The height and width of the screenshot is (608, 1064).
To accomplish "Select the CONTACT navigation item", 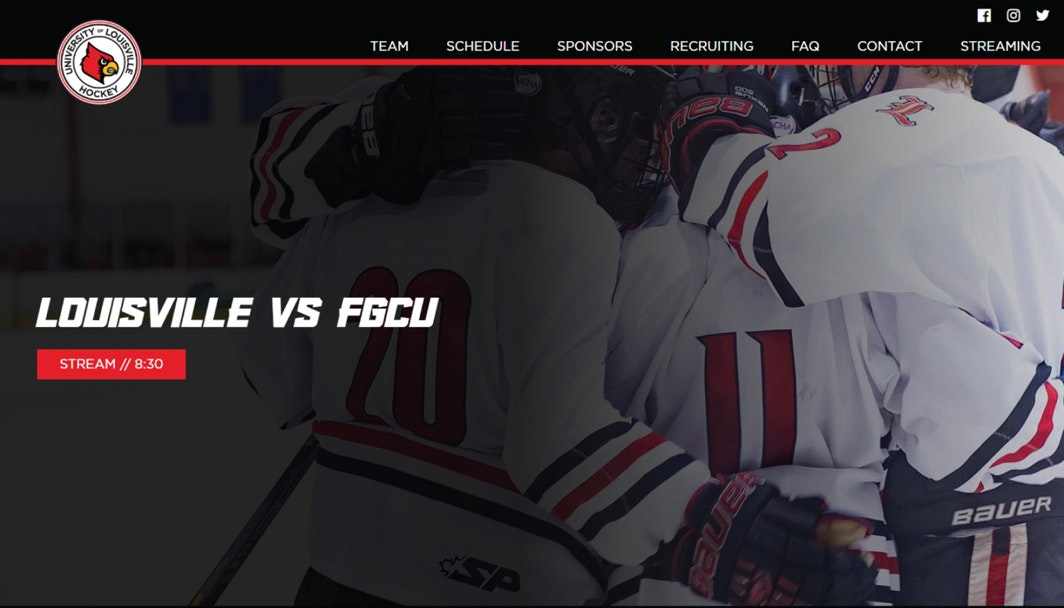I will click(890, 46).
